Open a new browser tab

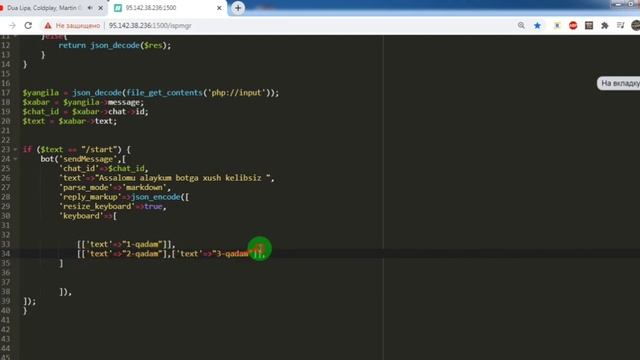[238, 8]
